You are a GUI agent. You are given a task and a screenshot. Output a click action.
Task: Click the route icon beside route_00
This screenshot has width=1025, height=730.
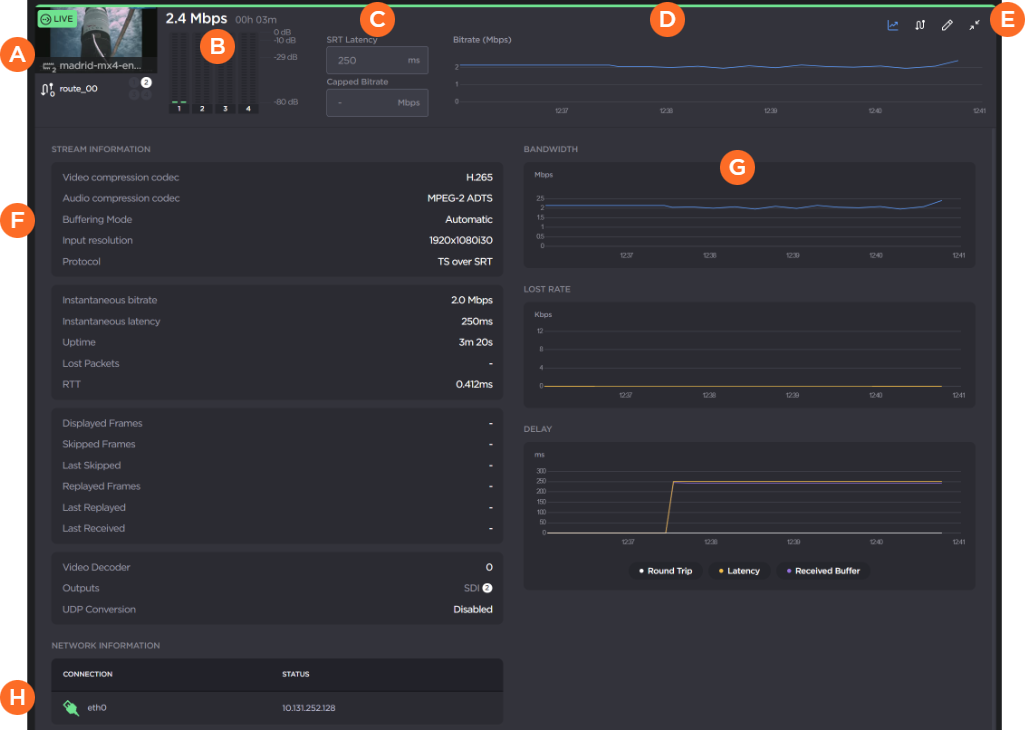(x=47, y=90)
